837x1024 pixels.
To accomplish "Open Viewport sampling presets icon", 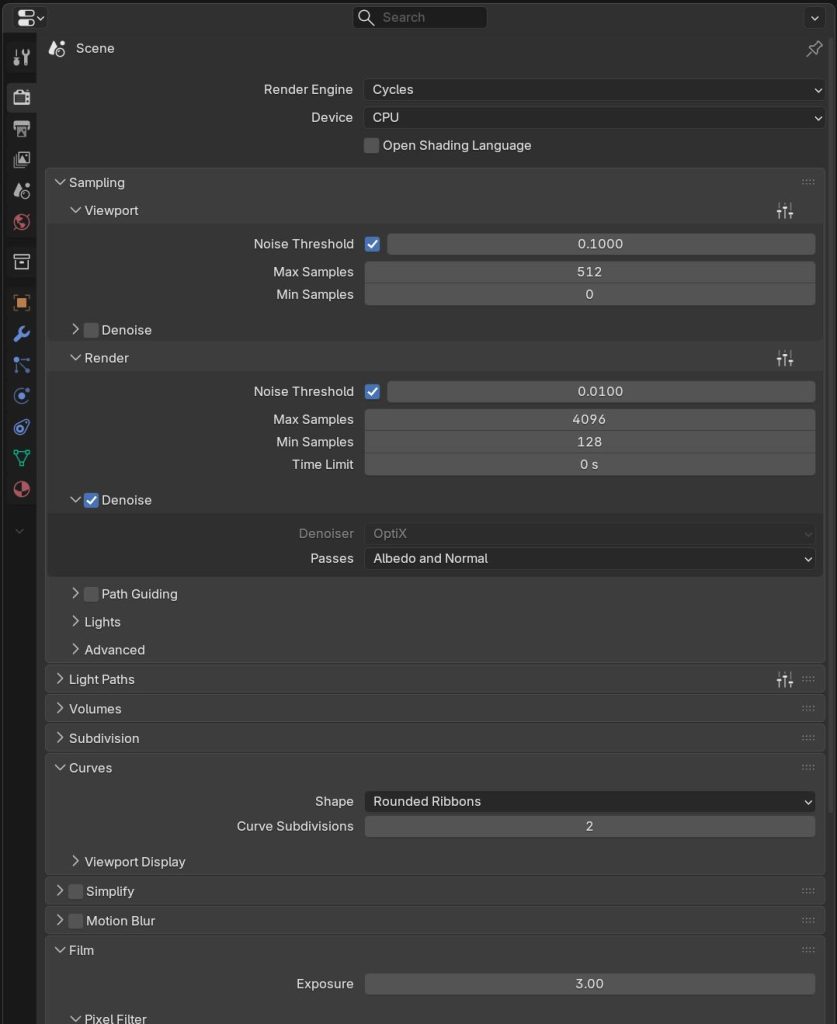I will coord(785,211).
